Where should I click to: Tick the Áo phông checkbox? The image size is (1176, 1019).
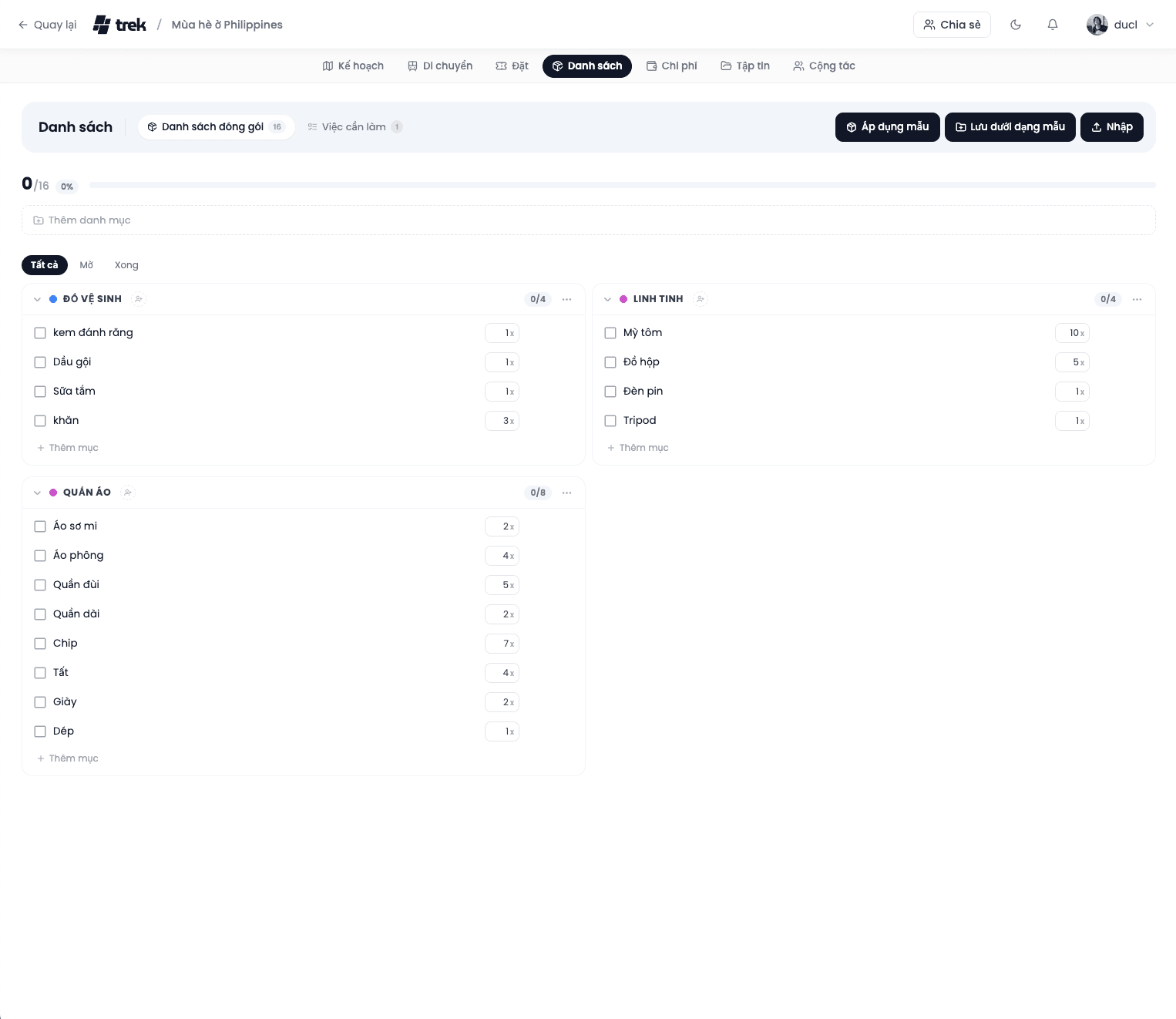pos(40,556)
